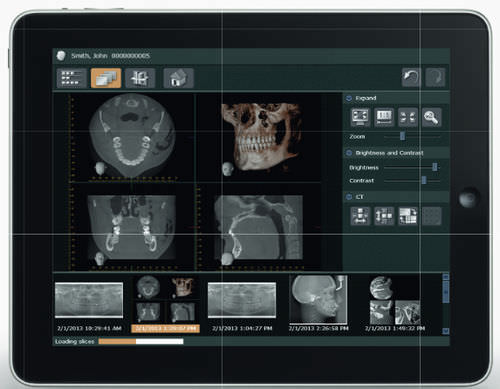
Task: Click the dimmed redo arrow icon
Action: 435,77
